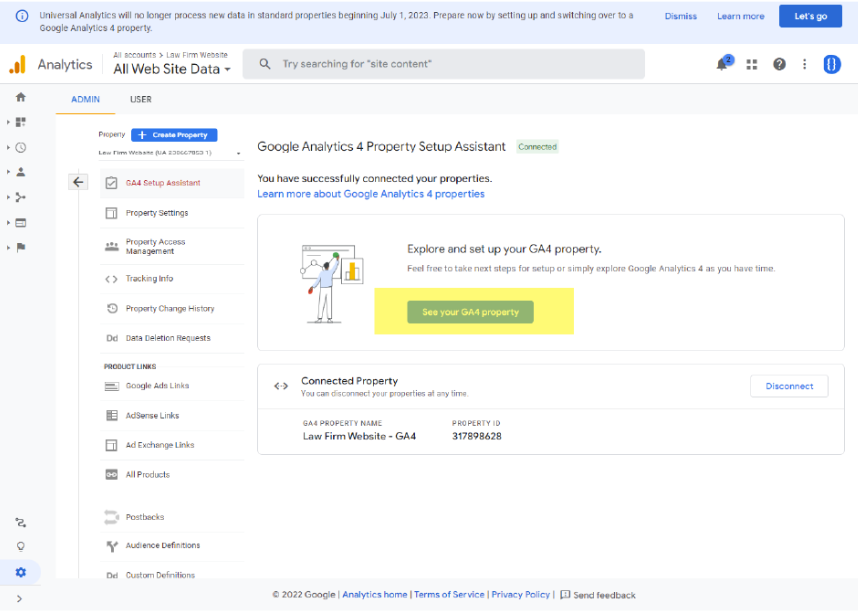860x615 pixels.
Task: Click the Disconnect button
Action: point(789,386)
